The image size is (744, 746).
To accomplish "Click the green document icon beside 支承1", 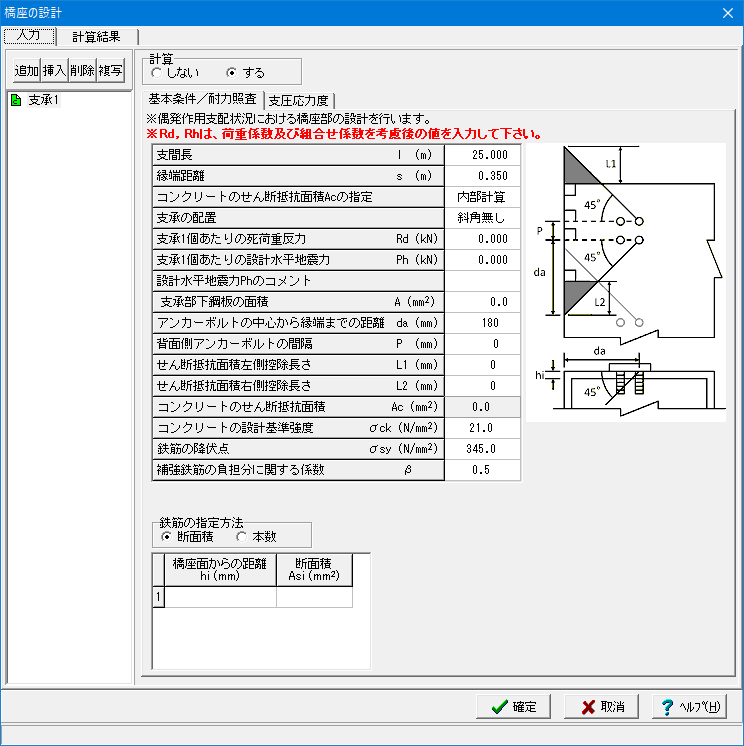I will pos(16,100).
